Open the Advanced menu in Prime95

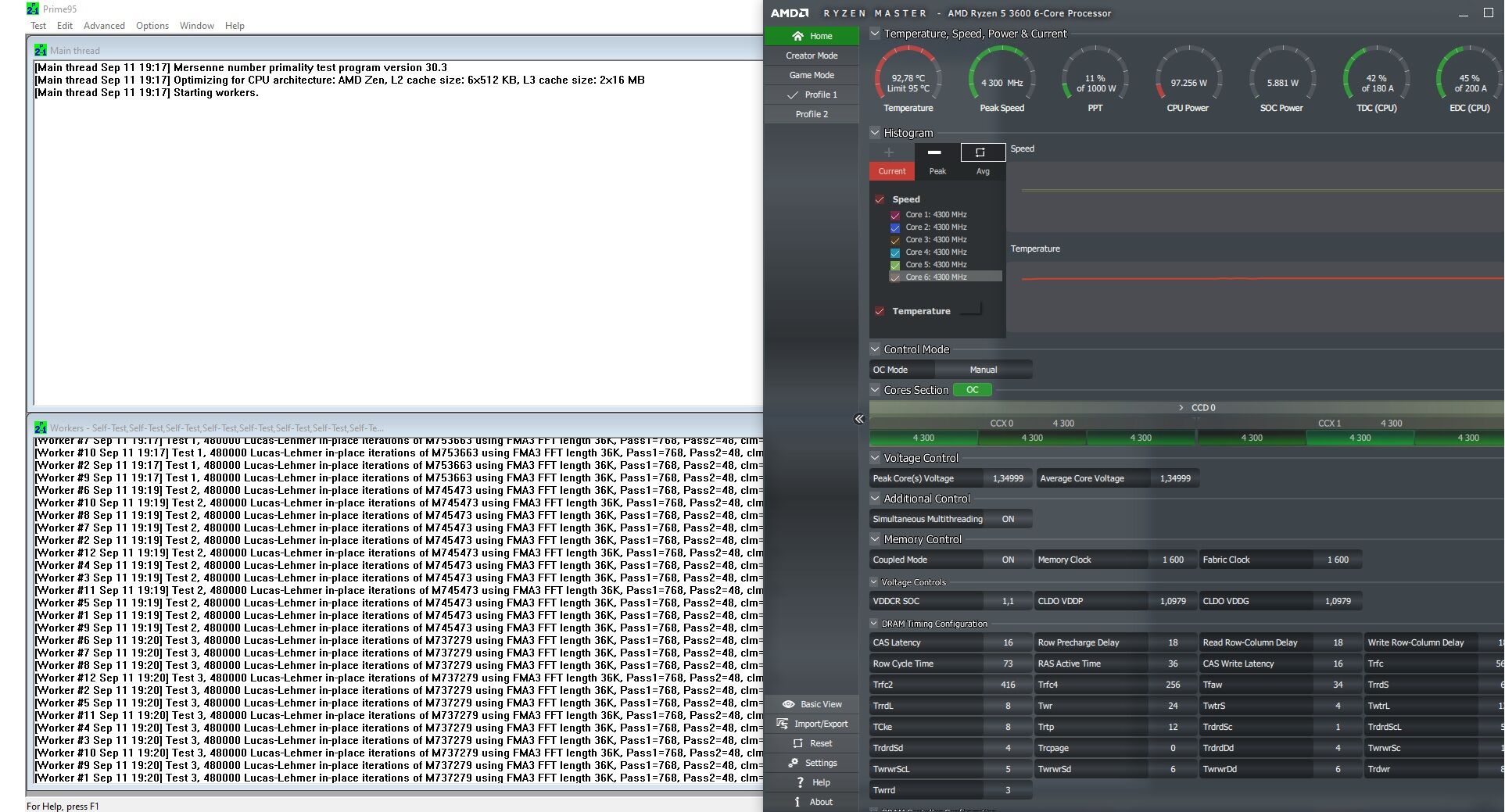(x=104, y=26)
